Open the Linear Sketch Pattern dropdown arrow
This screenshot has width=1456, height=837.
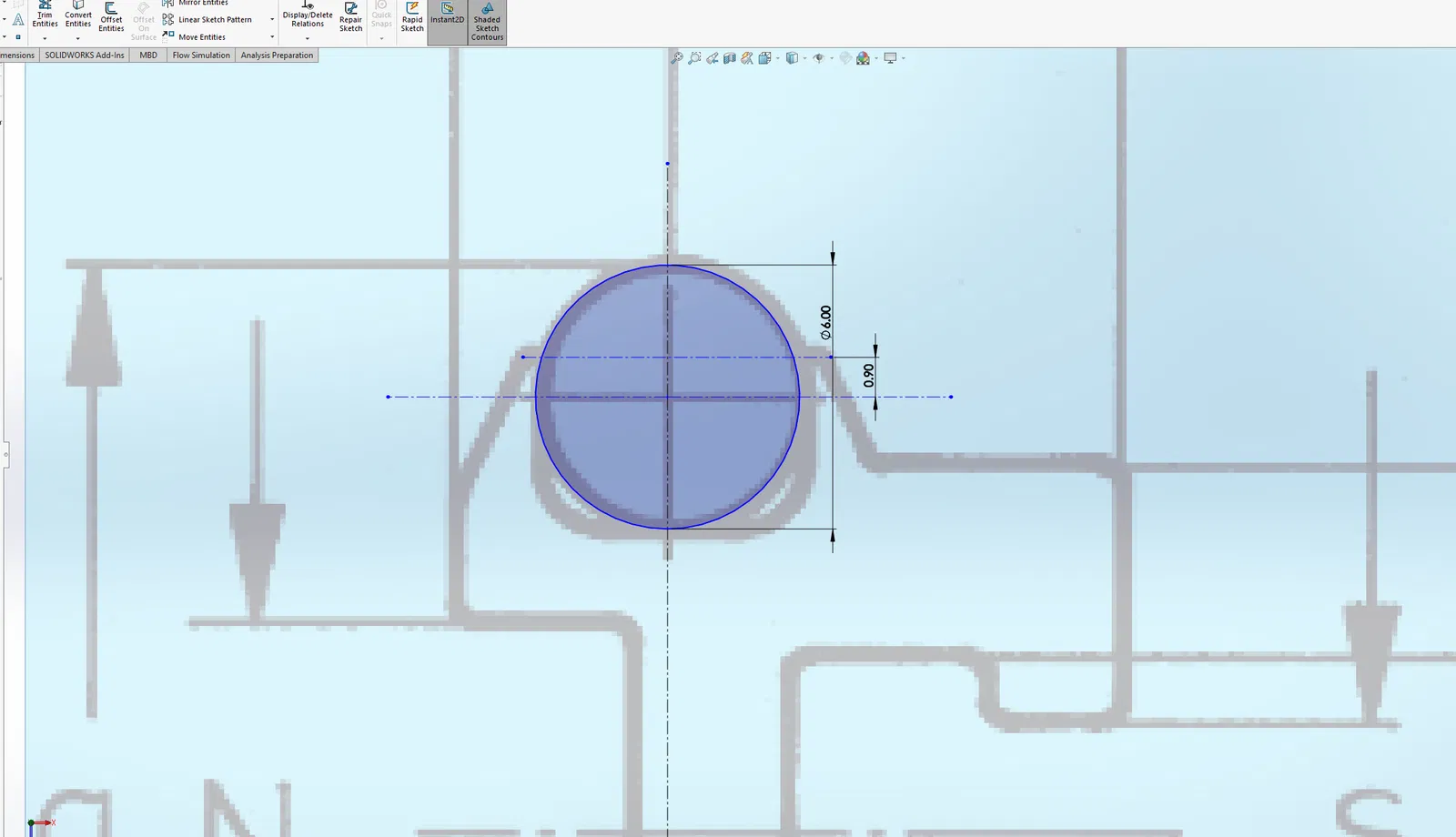pos(272,20)
